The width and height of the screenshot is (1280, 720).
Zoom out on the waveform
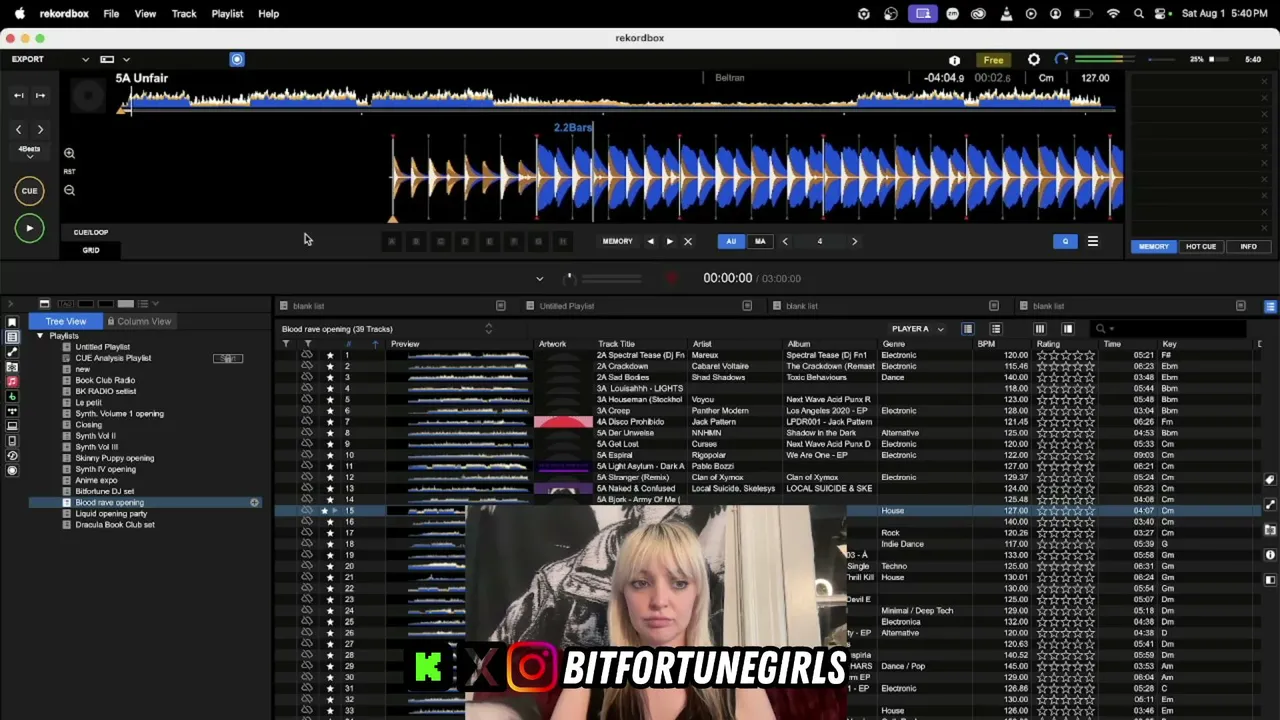tap(69, 190)
